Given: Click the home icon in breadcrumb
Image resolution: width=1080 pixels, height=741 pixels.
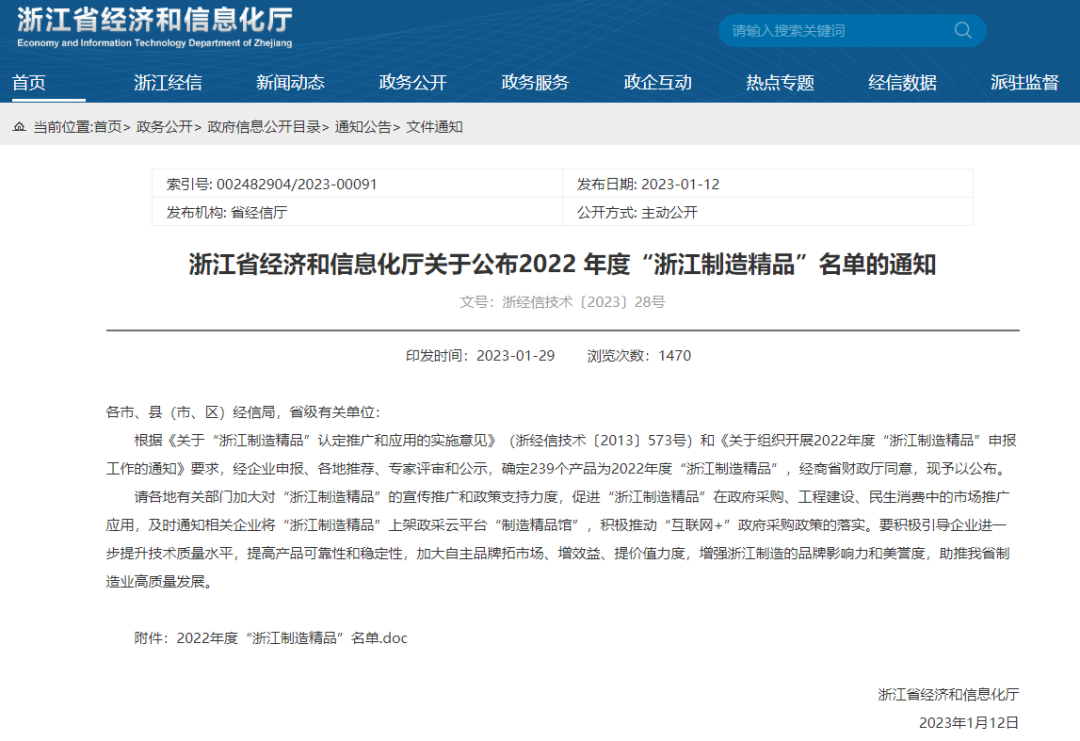Looking at the screenshot, I should point(20,127).
